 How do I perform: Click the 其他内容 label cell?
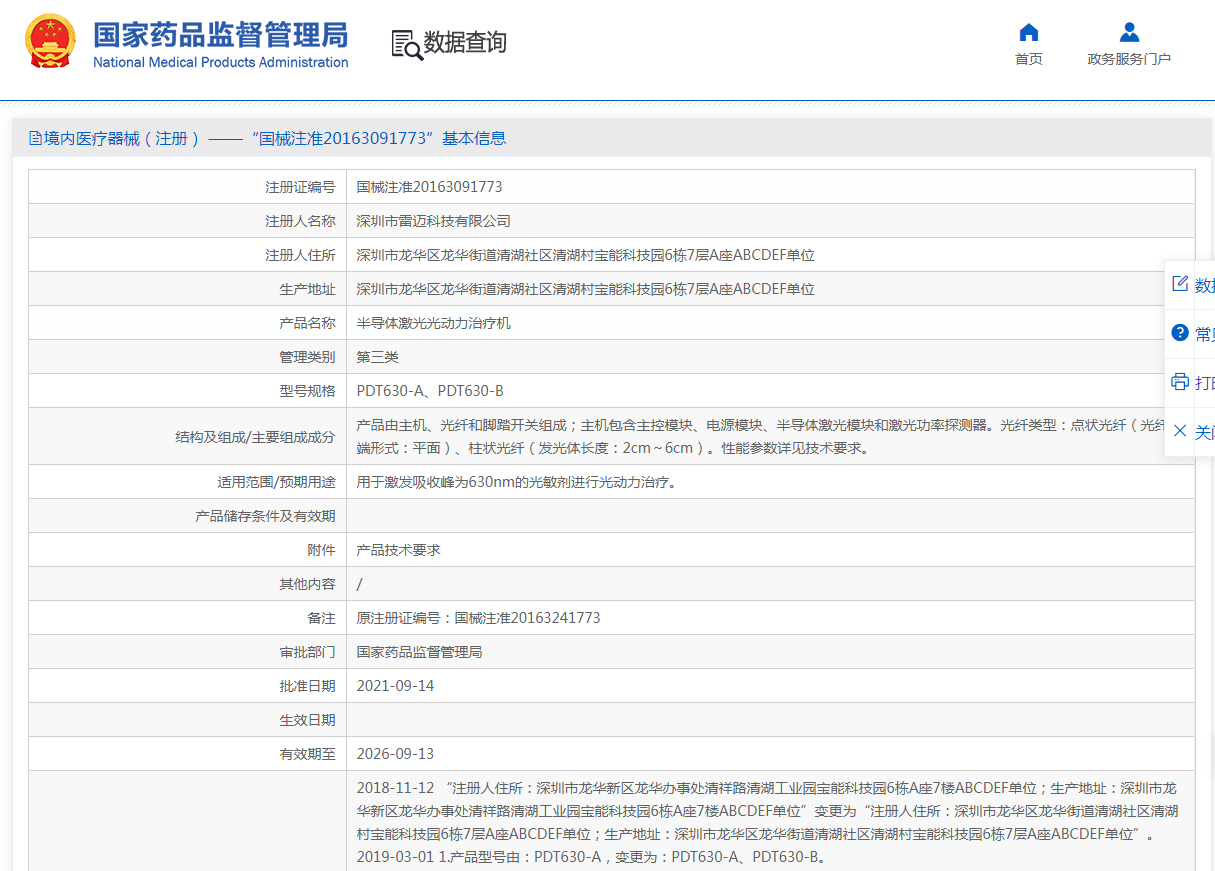pos(187,584)
